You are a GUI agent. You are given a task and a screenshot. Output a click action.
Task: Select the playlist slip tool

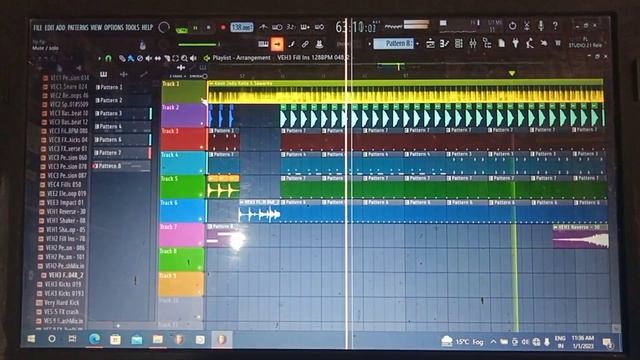pyautogui.click(x=158, y=58)
